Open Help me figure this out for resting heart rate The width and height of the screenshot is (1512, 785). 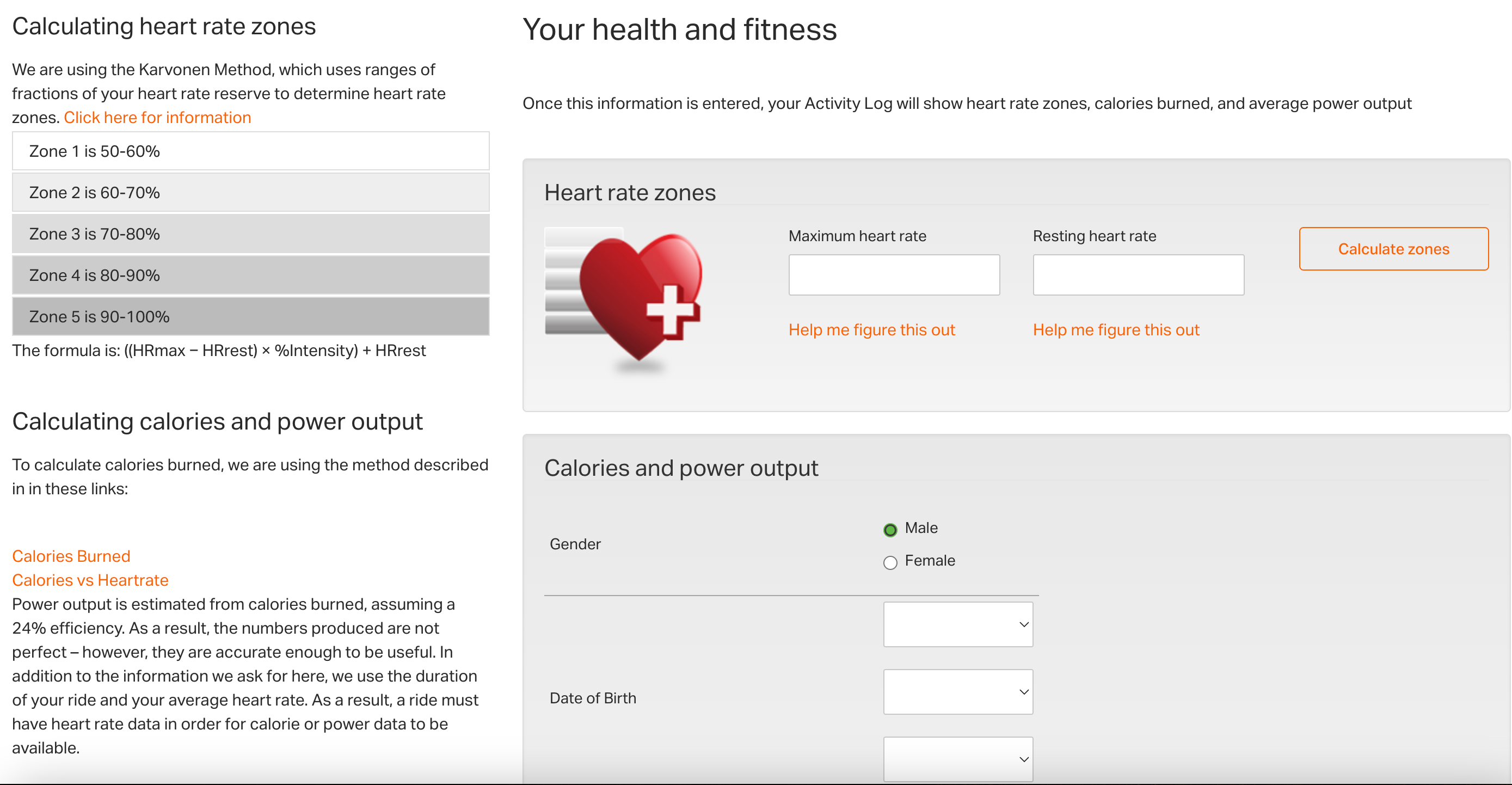[1116, 330]
